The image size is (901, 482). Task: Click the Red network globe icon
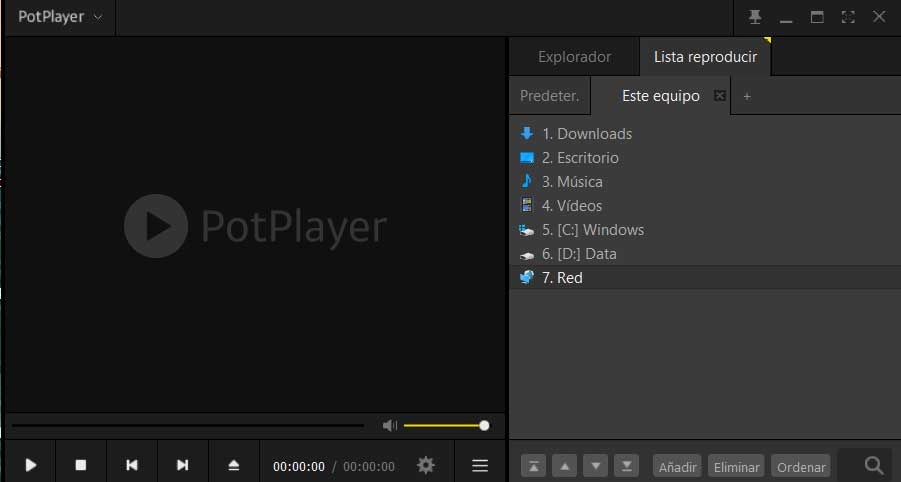click(x=526, y=277)
